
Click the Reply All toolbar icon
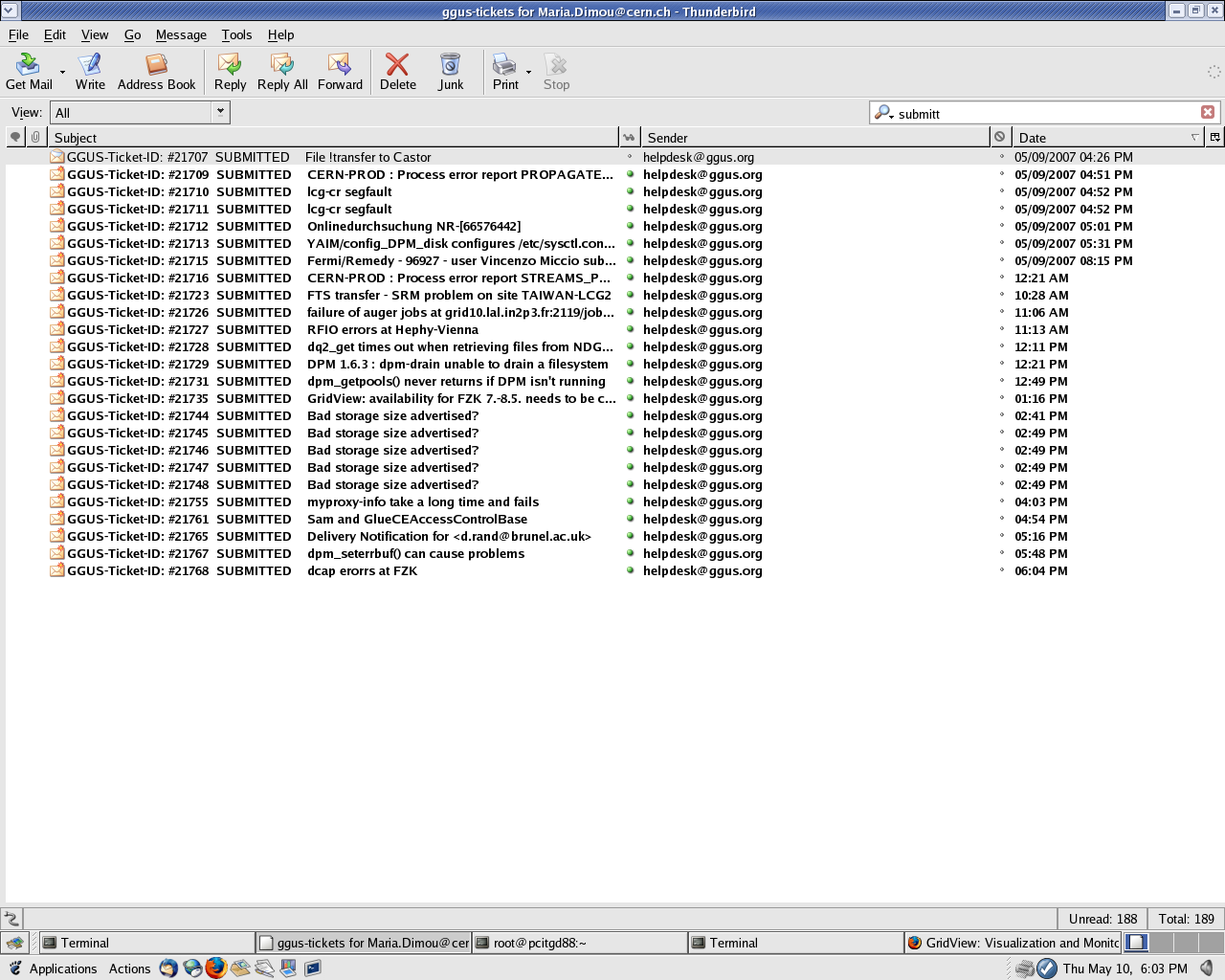282,72
